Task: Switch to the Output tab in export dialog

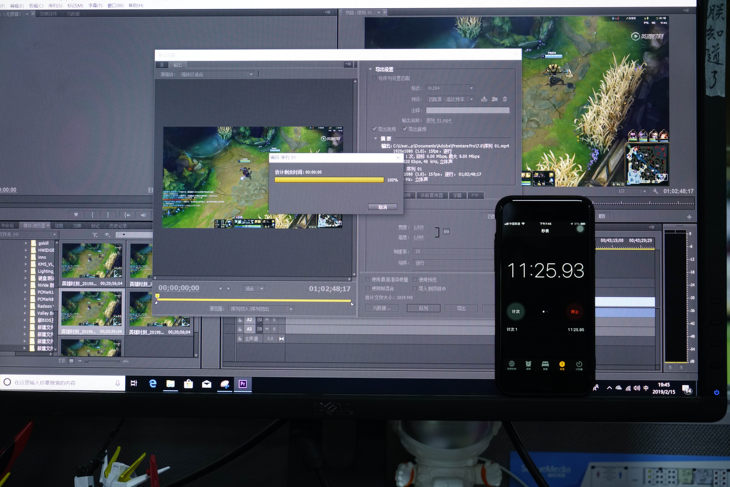Action: (178, 65)
